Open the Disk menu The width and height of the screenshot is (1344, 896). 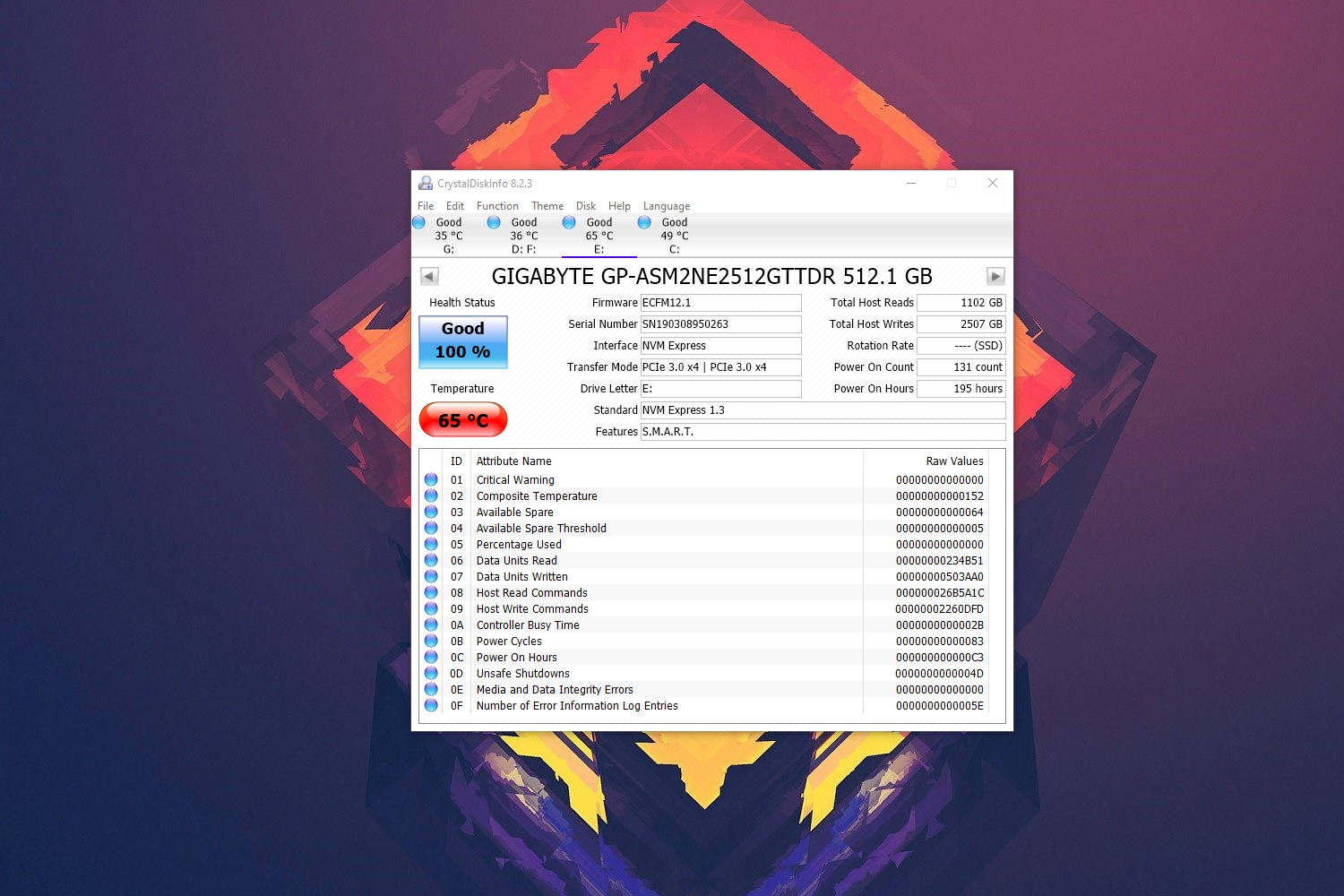pyautogui.click(x=586, y=206)
